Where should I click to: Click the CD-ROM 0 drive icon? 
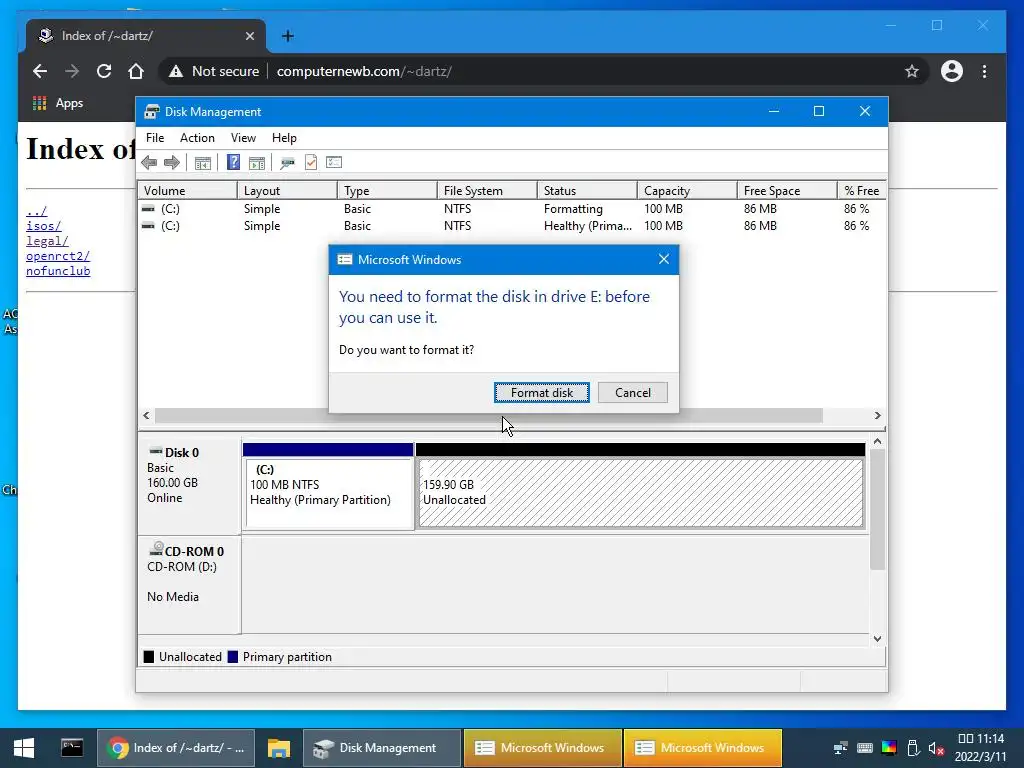click(x=156, y=549)
